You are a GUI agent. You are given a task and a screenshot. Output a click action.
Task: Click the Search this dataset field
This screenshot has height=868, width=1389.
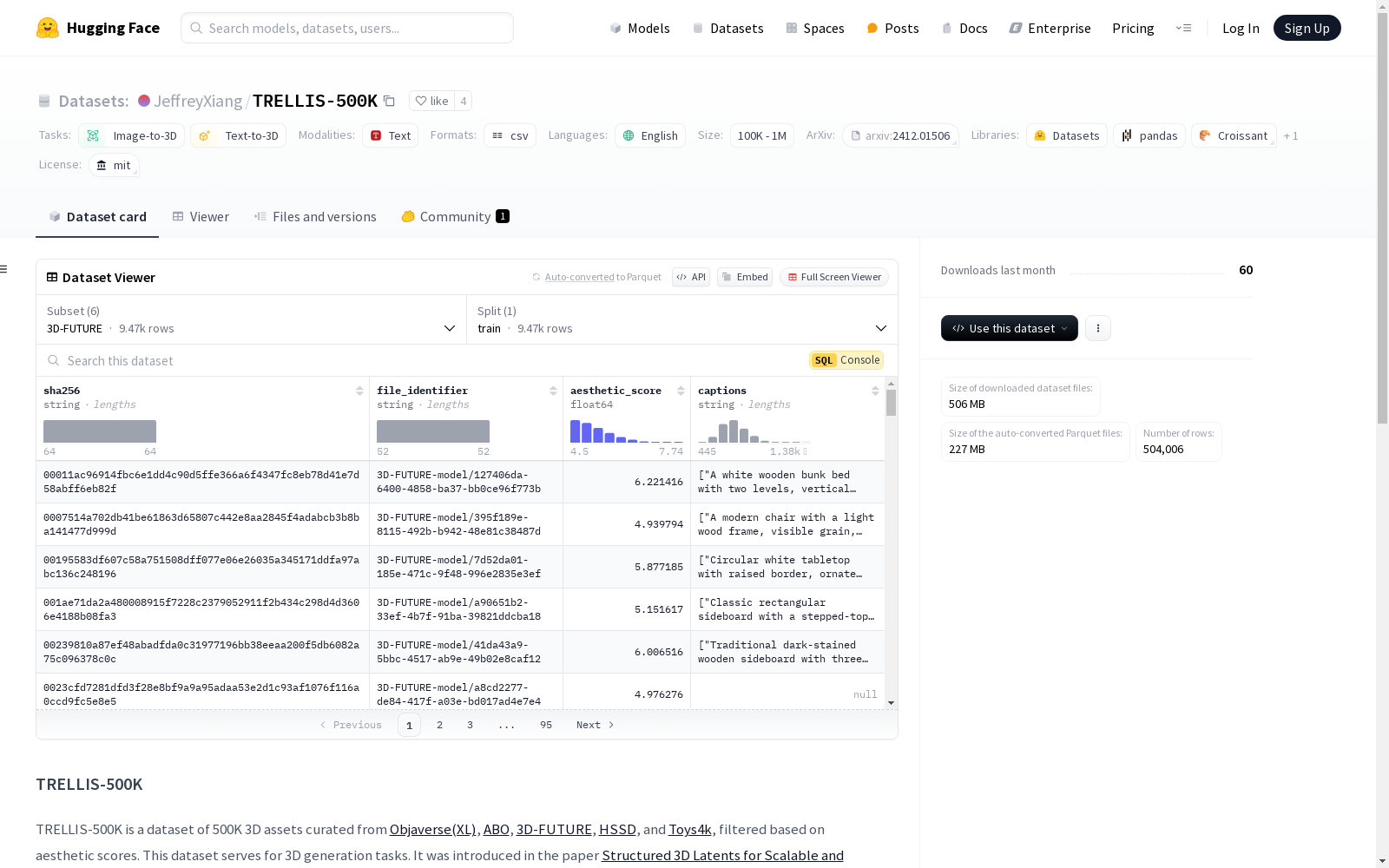(x=425, y=360)
